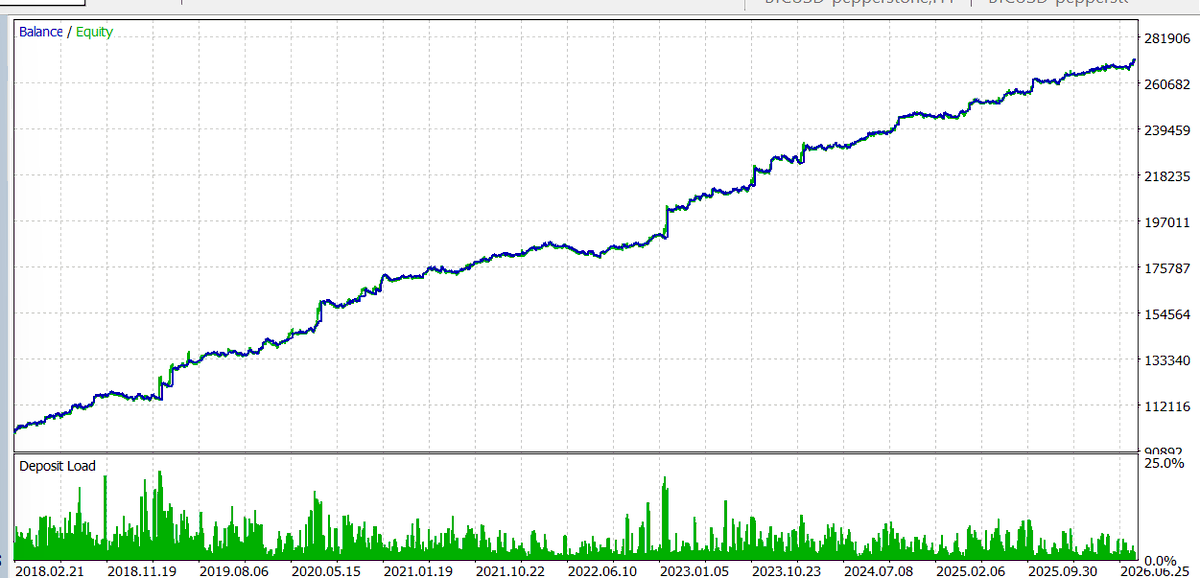Click the 2022.06.10 date label
1200x578 pixels.
(602, 570)
